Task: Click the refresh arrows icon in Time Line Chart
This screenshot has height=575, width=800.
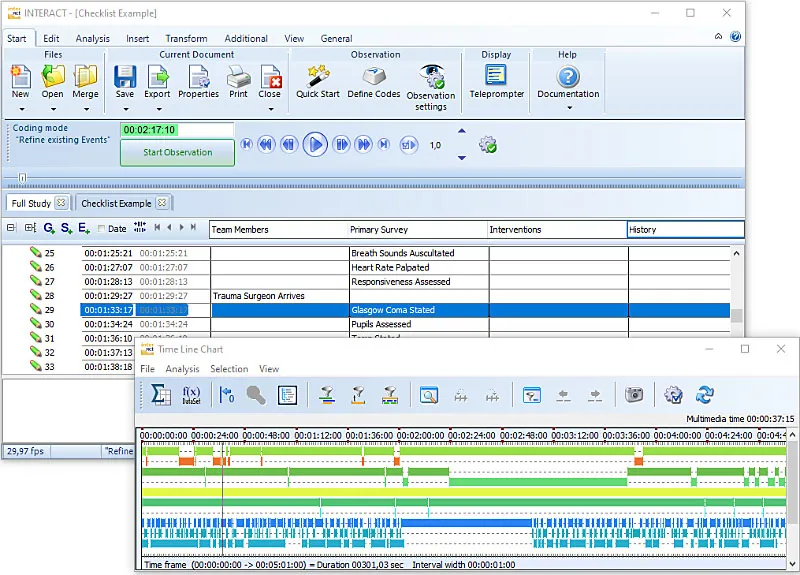Action: coord(705,394)
